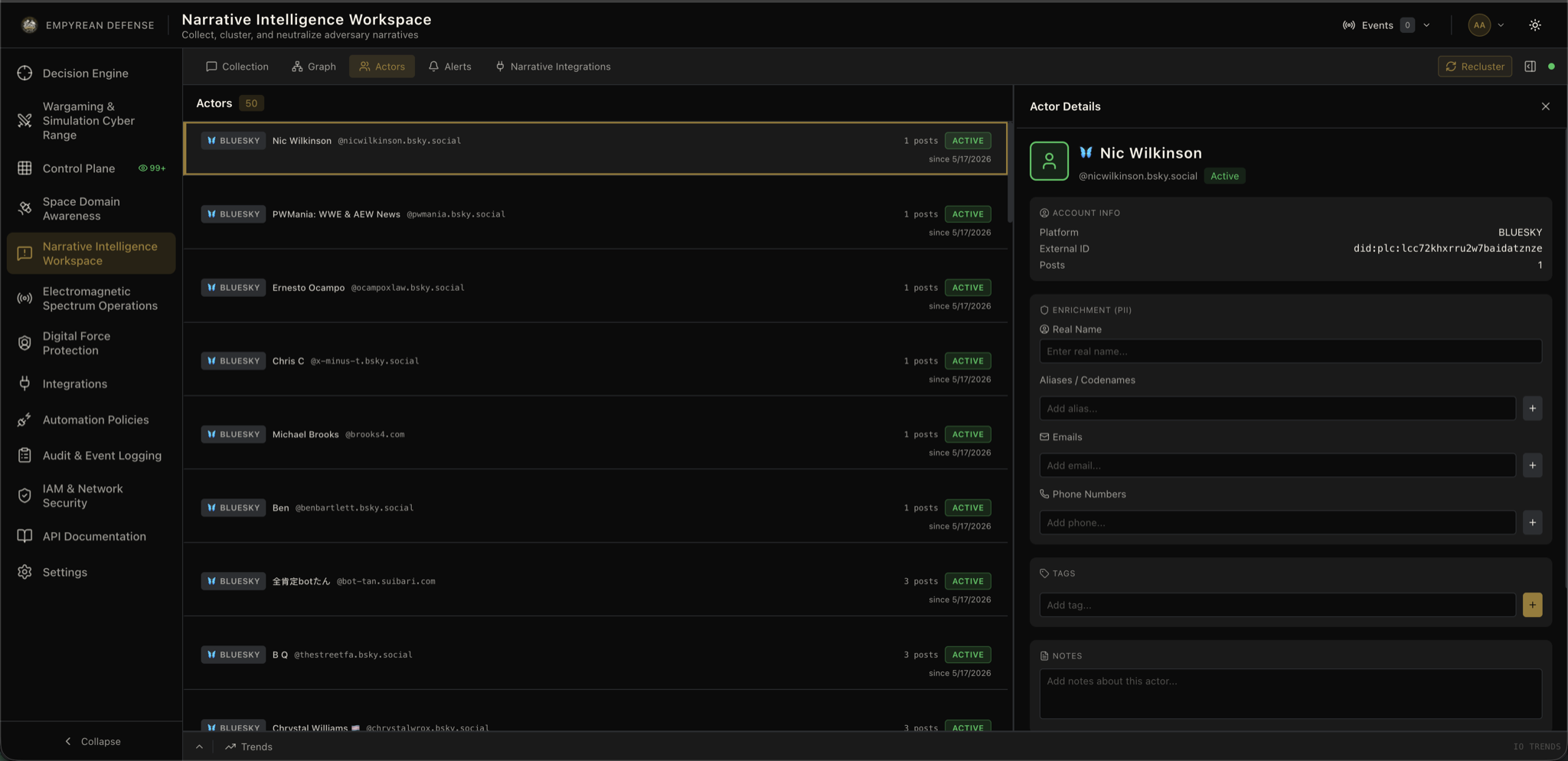The image size is (1568, 761).
Task: Open IAM & Network Security
Action: tap(90, 495)
